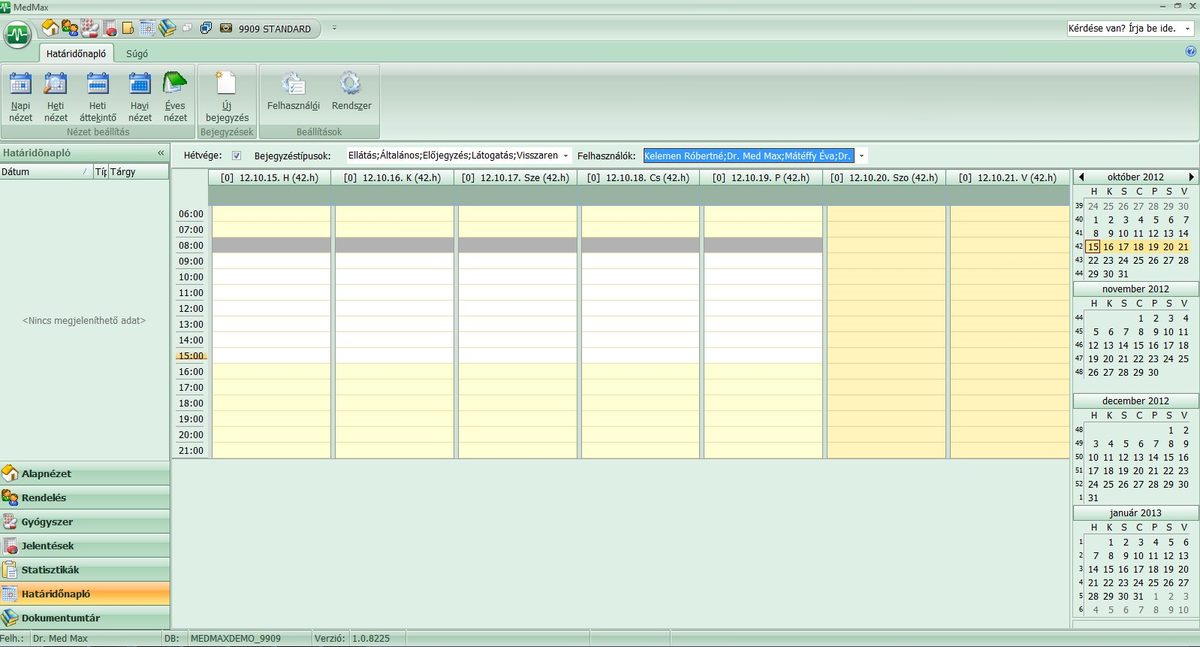This screenshot has width=1200, height=647.
Task: Switch to Napi nézet day view
Action: point(21,97)
